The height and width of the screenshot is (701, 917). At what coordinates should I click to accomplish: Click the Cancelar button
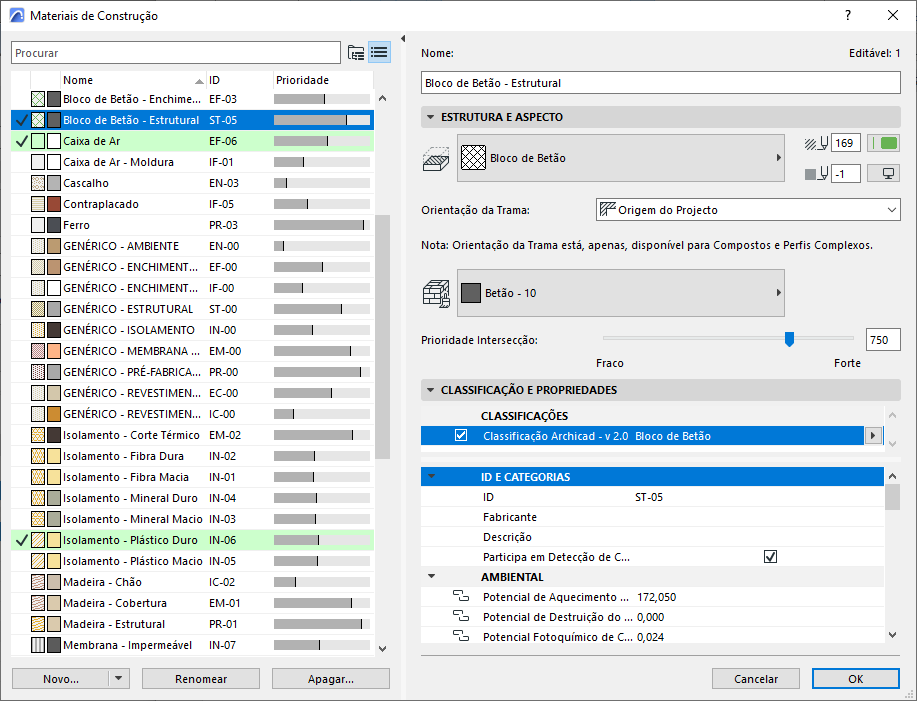(756, 679)
